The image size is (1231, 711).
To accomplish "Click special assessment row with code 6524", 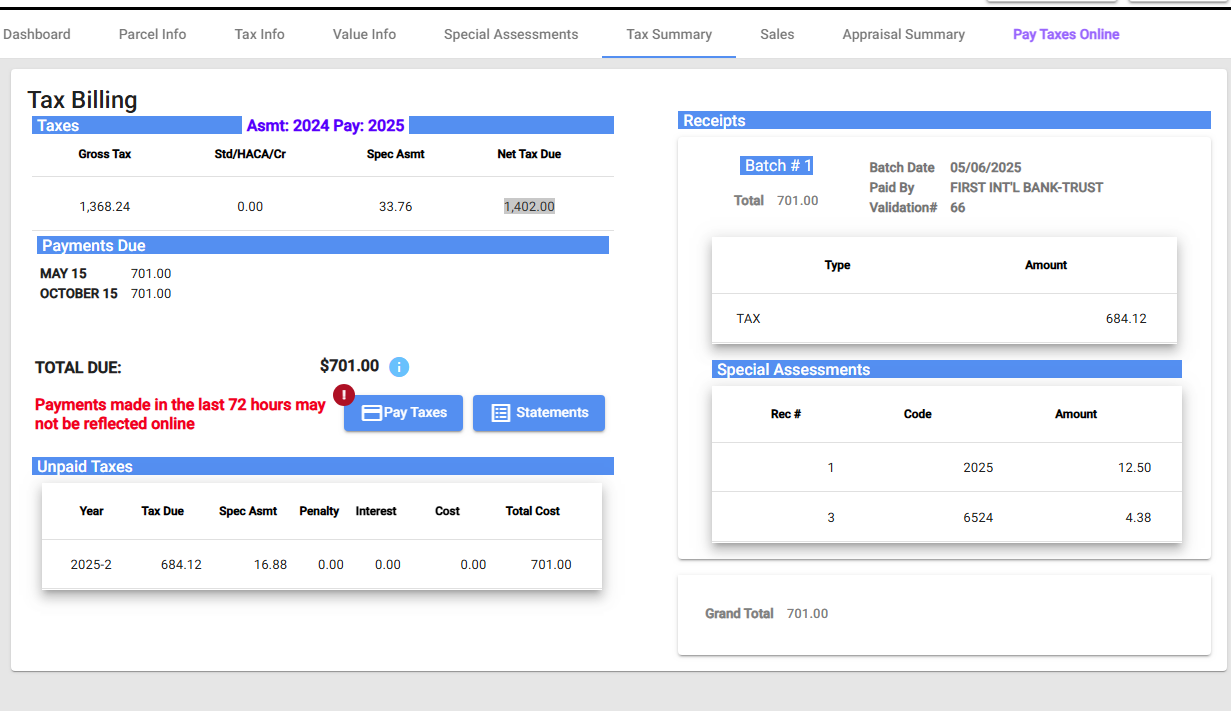I will click(x=946, y=518).
